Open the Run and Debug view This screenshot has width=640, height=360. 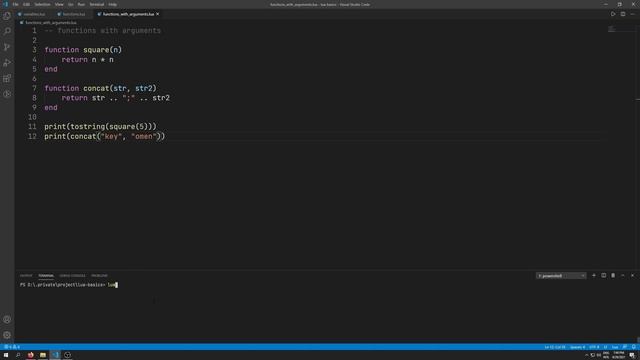tap(7, 62)
